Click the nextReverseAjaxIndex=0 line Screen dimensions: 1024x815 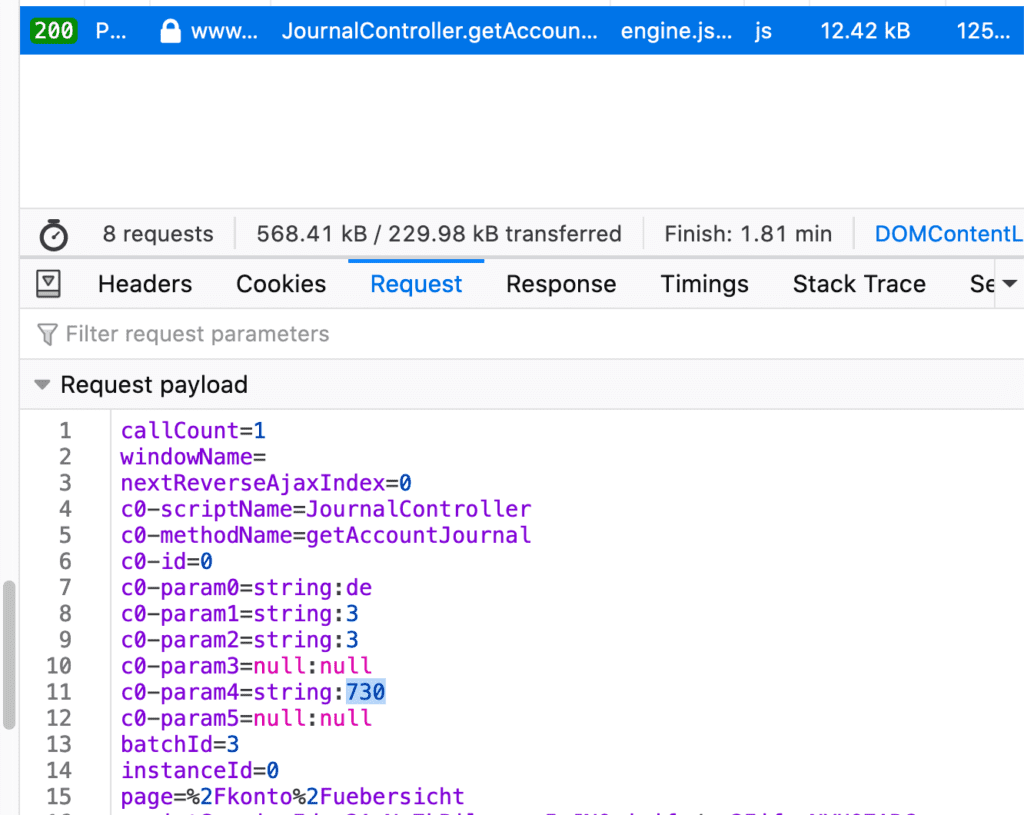(x=266, y=483)
